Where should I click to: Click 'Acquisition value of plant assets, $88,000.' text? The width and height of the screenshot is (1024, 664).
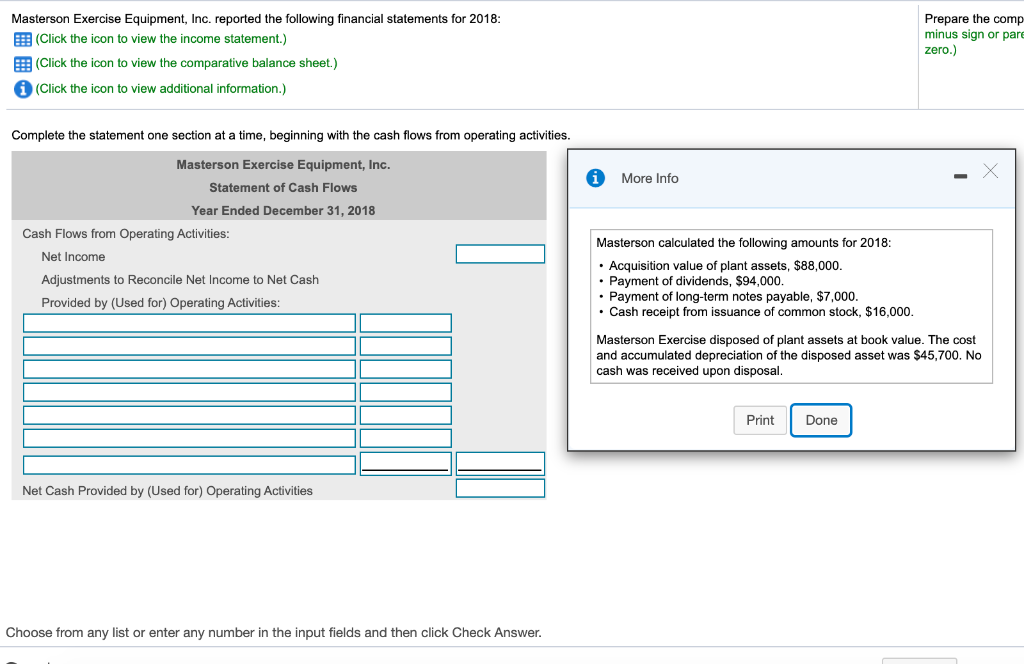726,266
